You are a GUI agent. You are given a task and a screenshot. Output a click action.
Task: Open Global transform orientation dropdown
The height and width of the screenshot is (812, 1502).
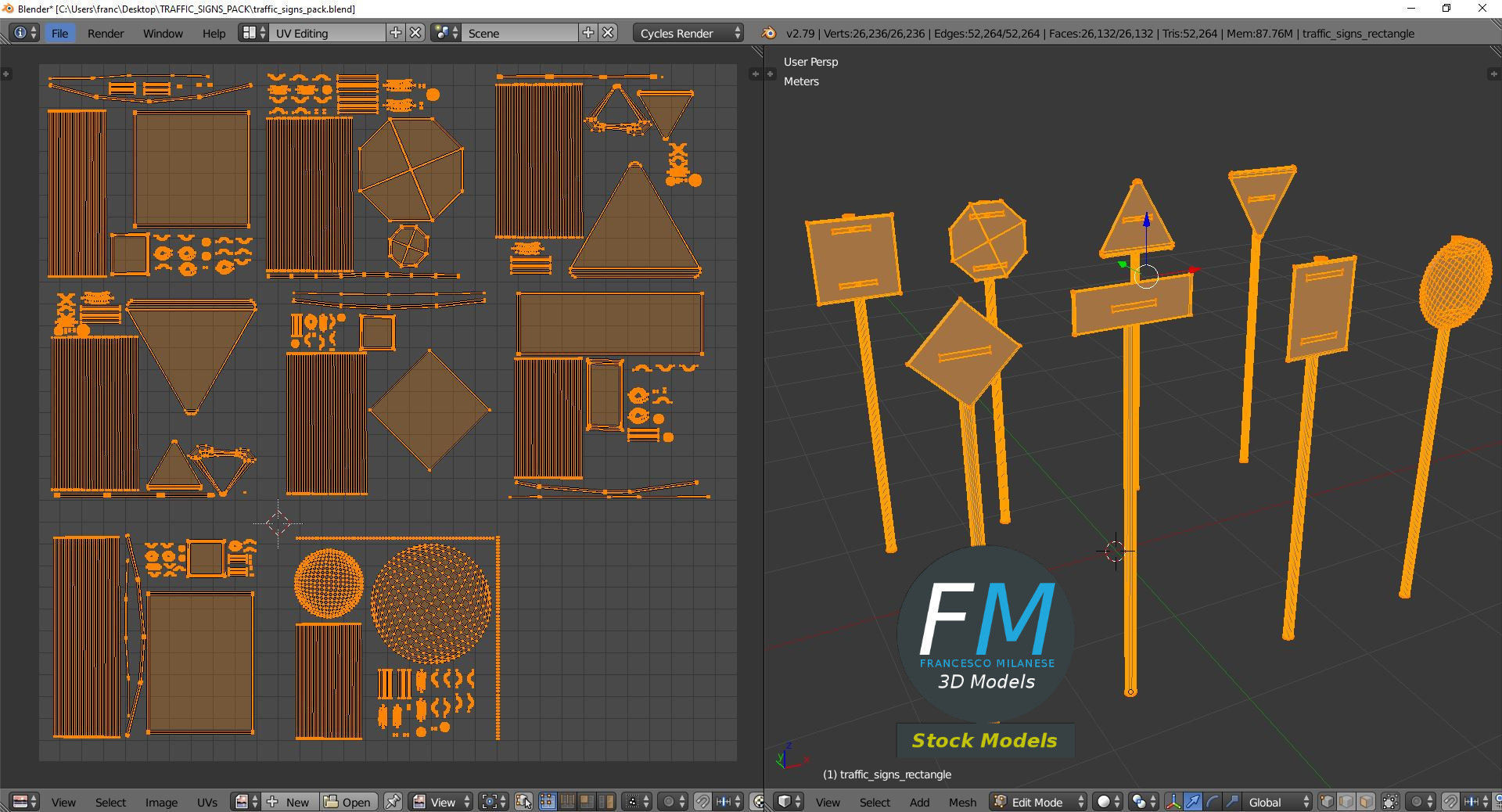[x=1277, y=802]
